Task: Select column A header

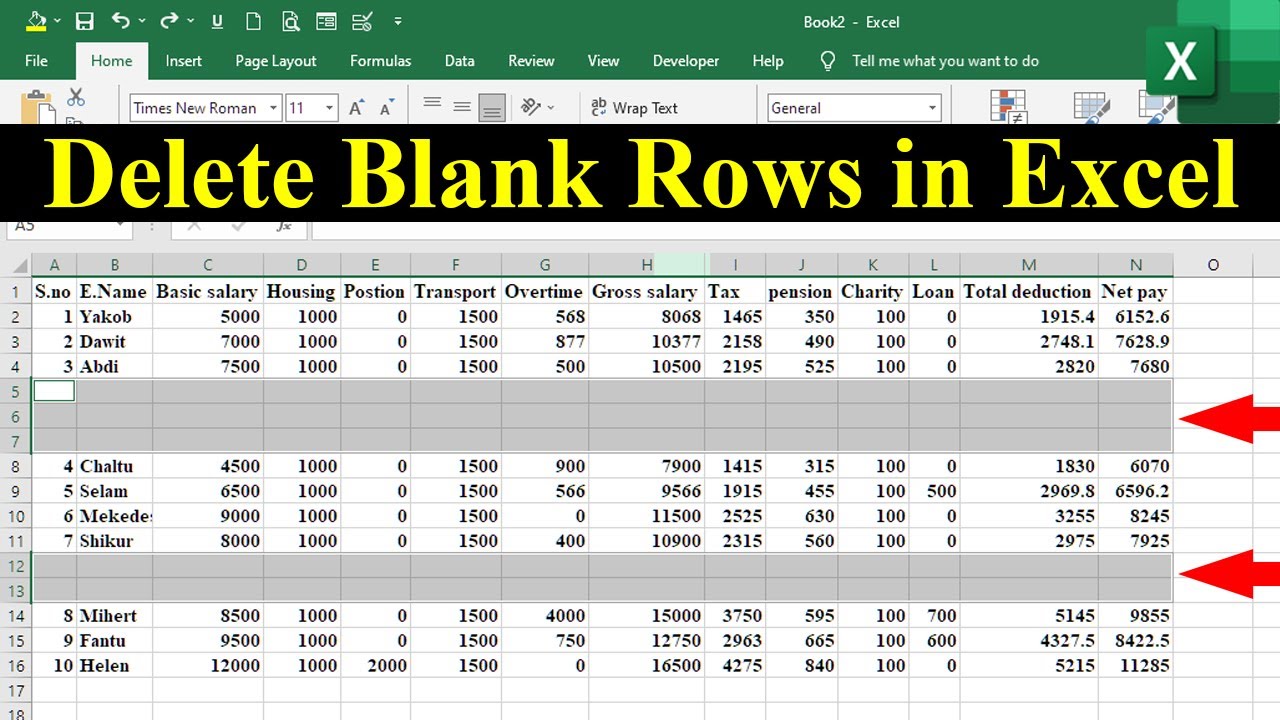Action: point(54,265)
